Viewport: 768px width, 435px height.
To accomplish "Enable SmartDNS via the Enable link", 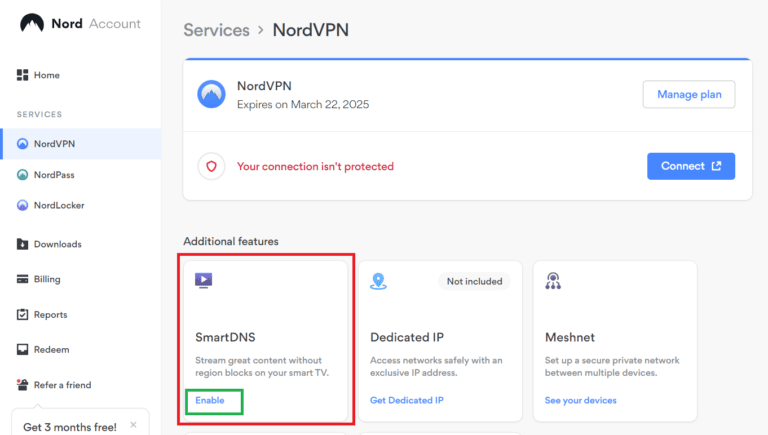I will click(210, 400).
